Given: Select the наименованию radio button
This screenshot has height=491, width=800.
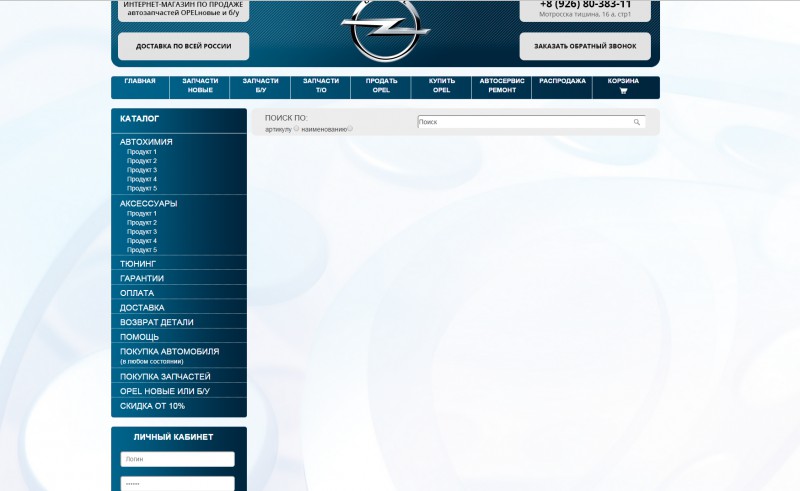Looking at the screenshot, I should click(350, 129).
